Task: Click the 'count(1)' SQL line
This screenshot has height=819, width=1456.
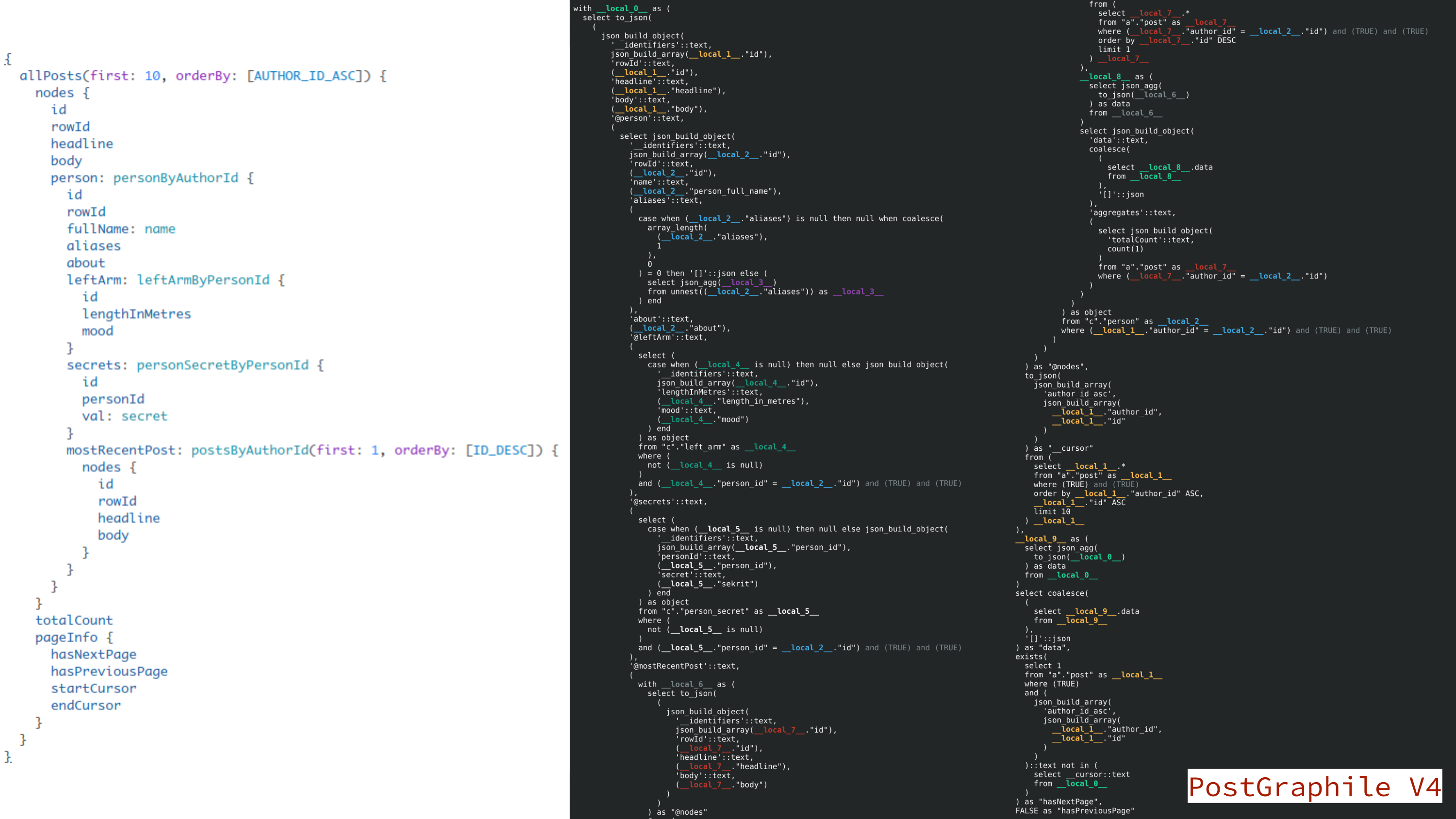Action: pos(1125,249)
